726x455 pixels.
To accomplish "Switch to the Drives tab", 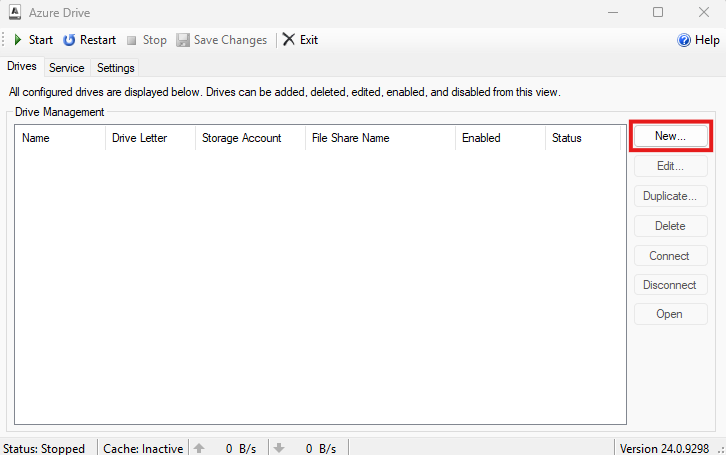I will pyautogui.click(x=22, y=66).
